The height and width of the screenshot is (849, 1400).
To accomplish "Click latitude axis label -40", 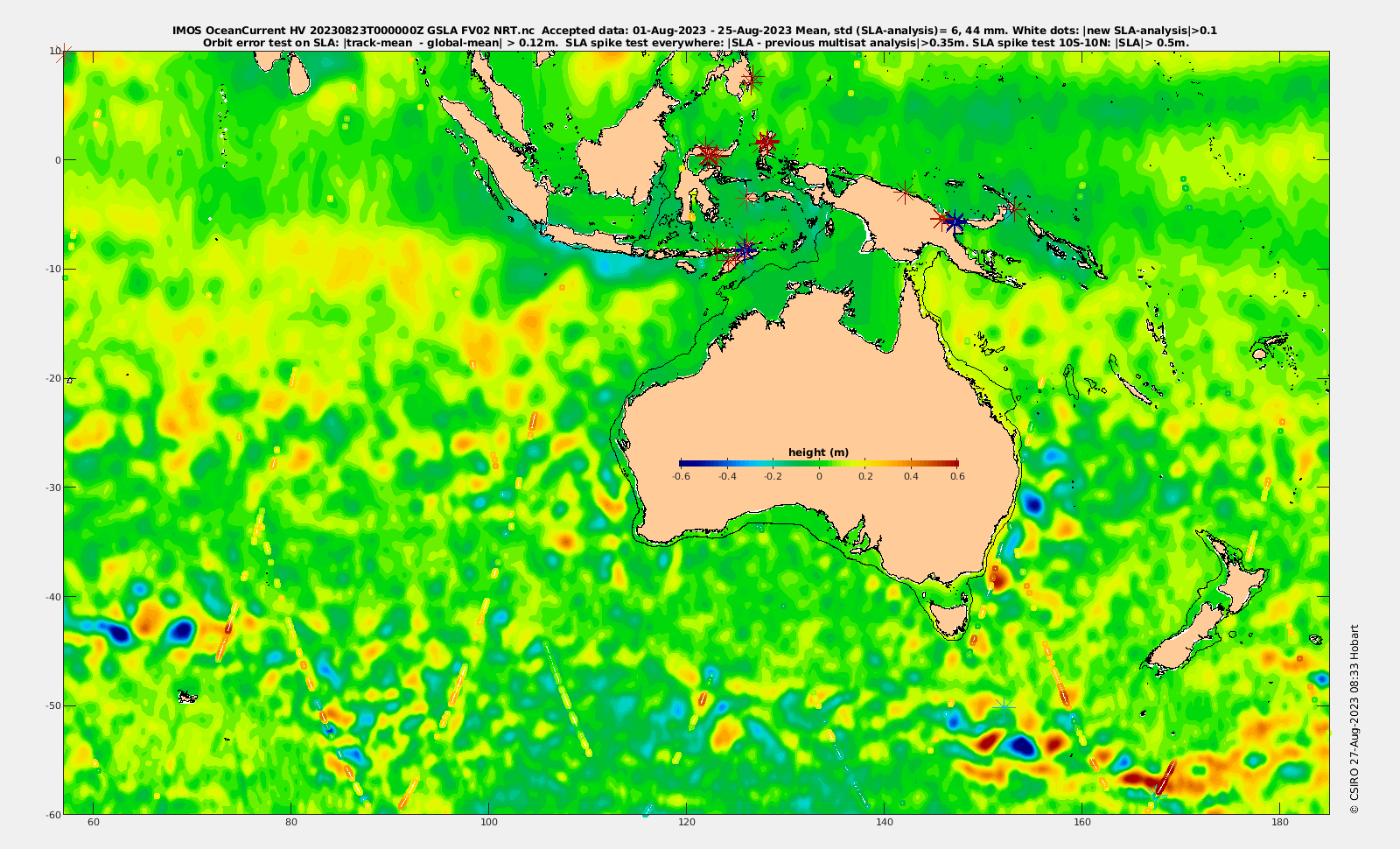I will (52, 597).
